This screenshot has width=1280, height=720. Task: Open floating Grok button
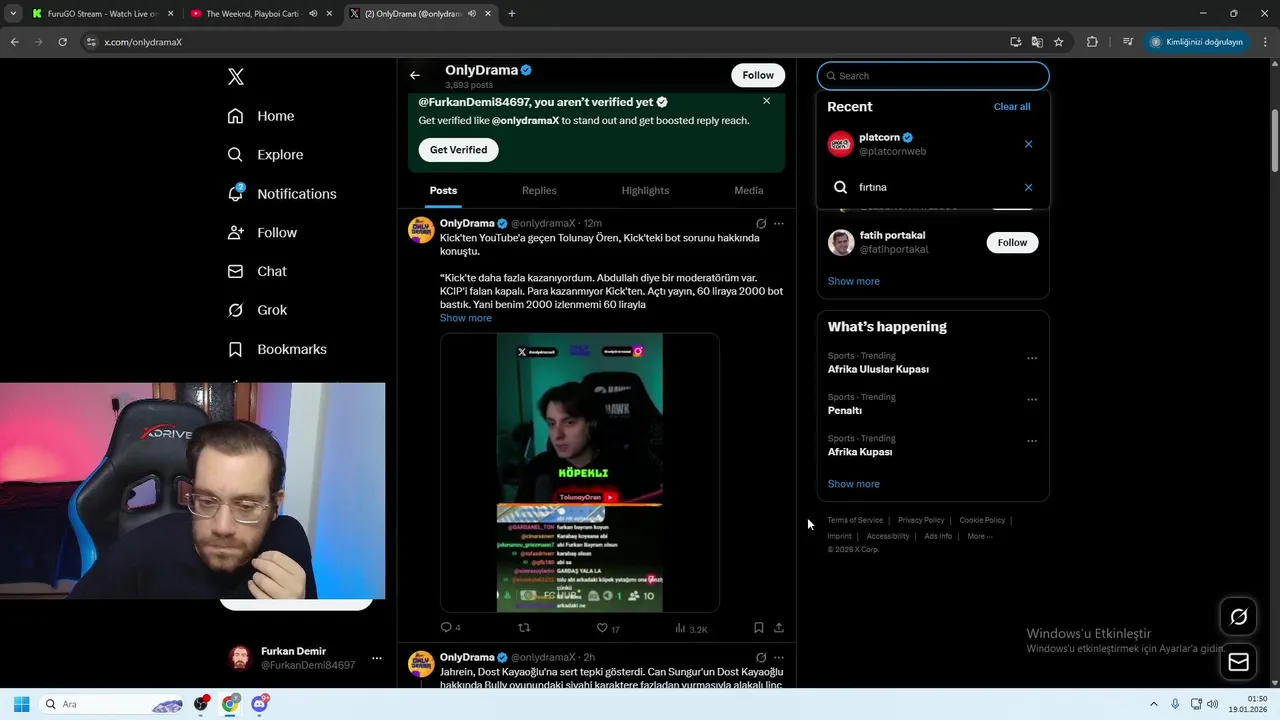tap(1238, 617)
